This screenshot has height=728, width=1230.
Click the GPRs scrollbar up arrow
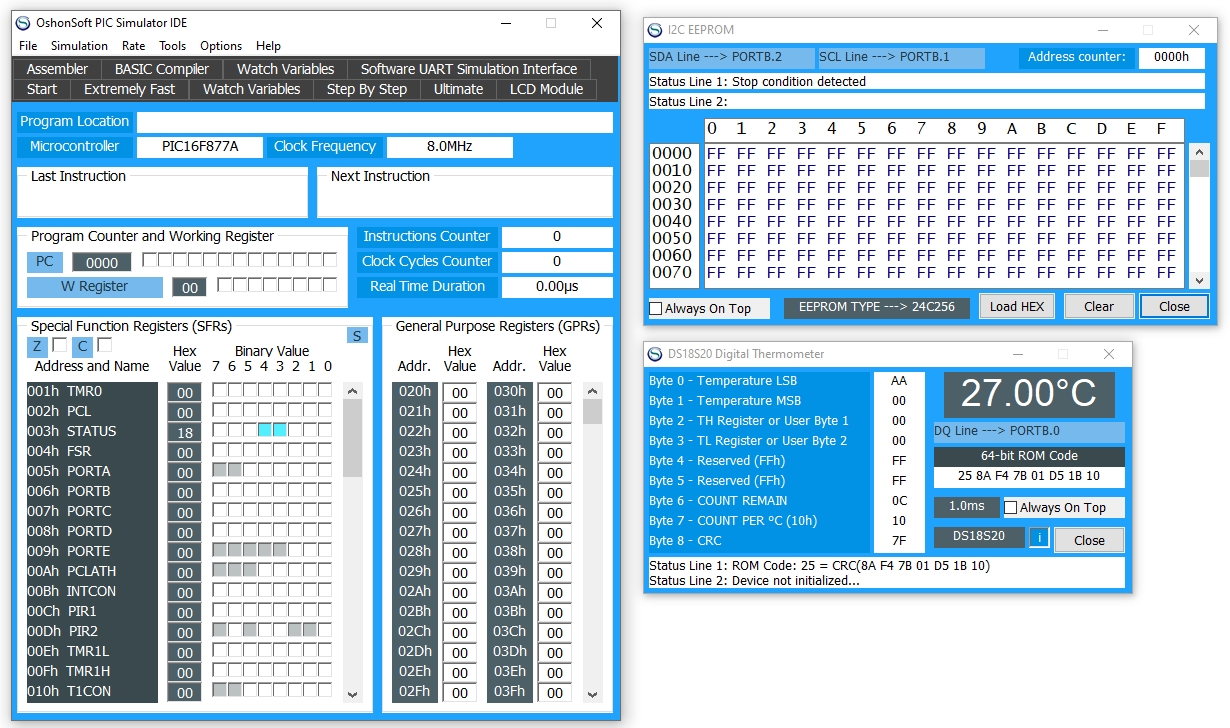pyautogui.click(x=592, y=391)
